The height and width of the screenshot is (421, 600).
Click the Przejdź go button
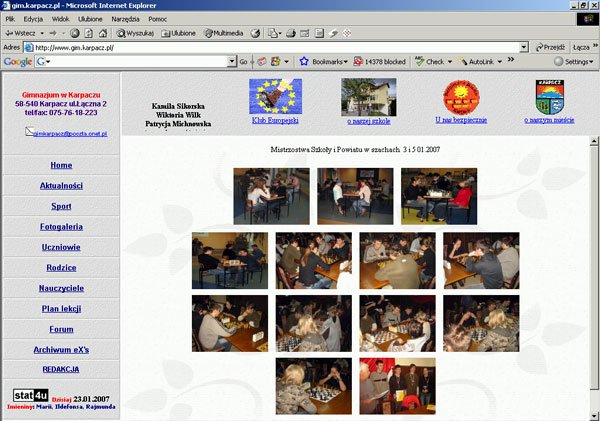pyautogui.click(x=550, y=47)
